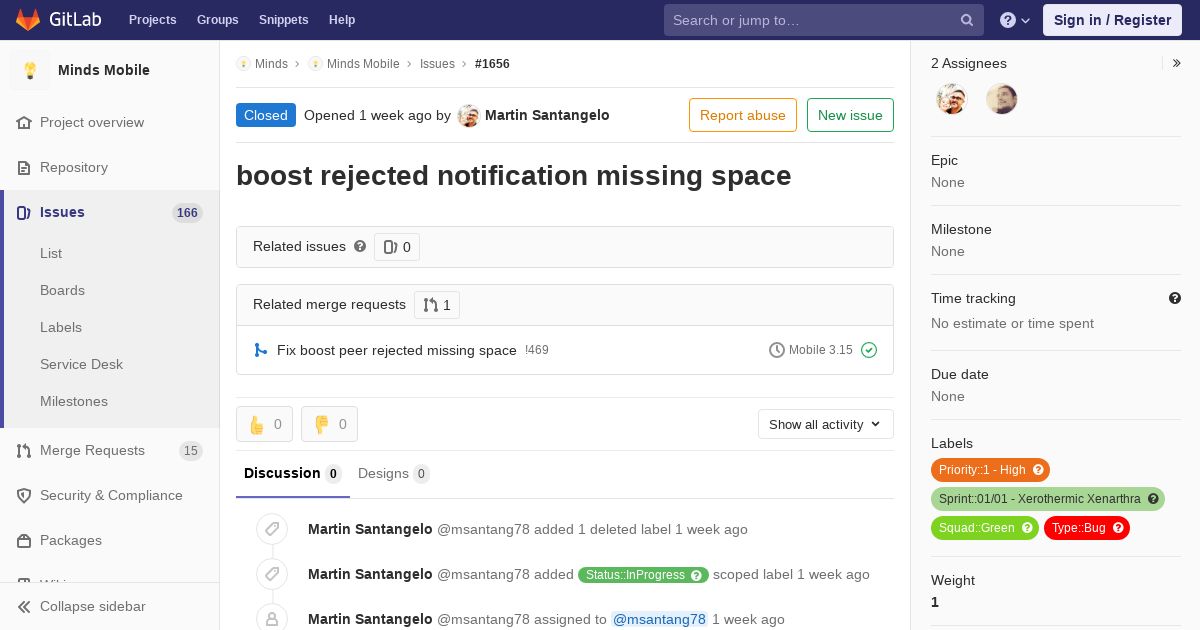Click the GitLab fox logo
The image size is (1200, 630).
click(x=28, y=19)
